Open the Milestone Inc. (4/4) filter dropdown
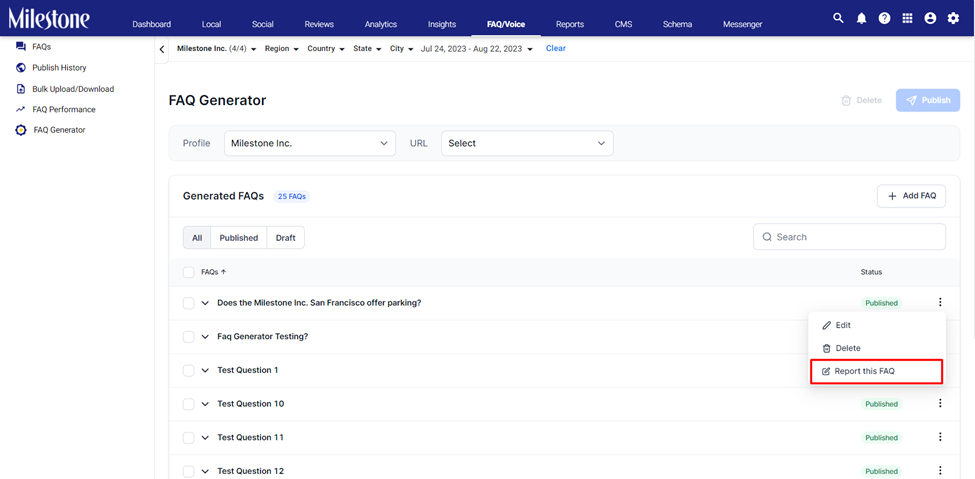Screen dimensions: 975x479 point(216,49)
